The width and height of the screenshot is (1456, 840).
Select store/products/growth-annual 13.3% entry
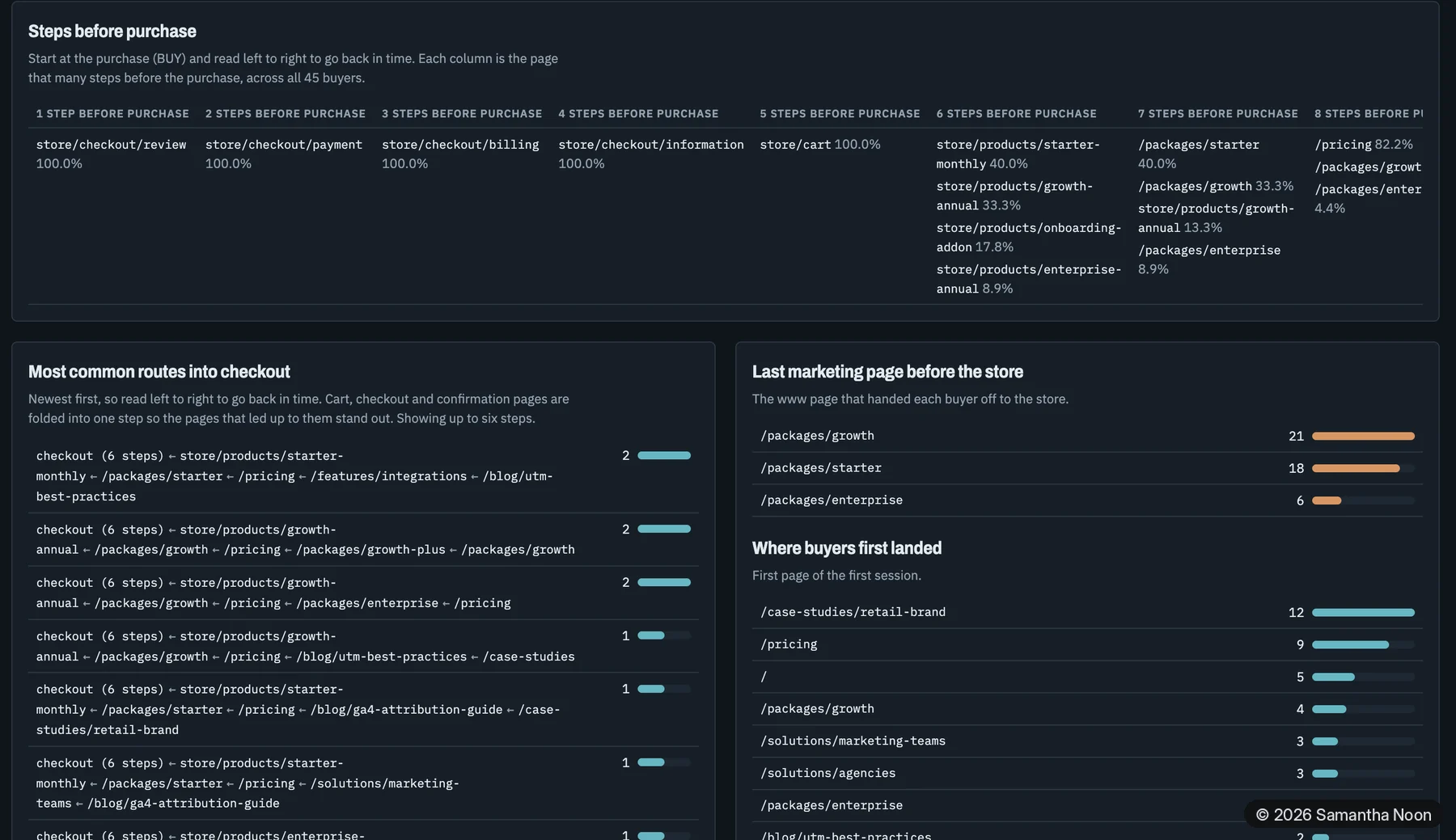[1217, 218]
